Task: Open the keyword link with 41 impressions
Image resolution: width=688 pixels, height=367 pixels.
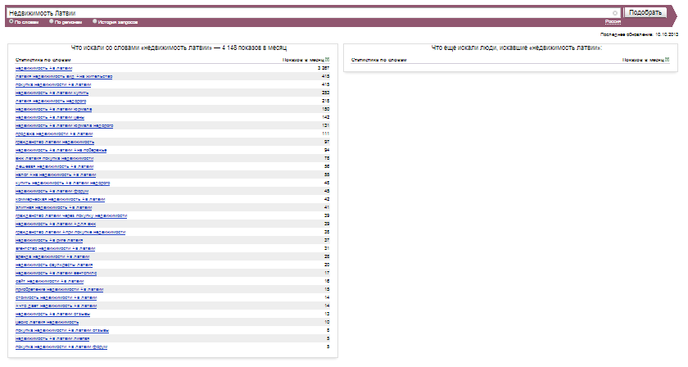Action: 54,208
